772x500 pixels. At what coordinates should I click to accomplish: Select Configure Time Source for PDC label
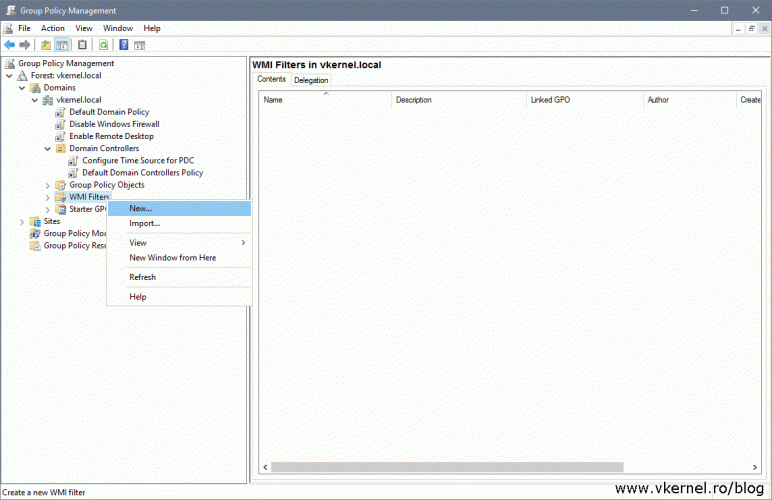point(138,160)
